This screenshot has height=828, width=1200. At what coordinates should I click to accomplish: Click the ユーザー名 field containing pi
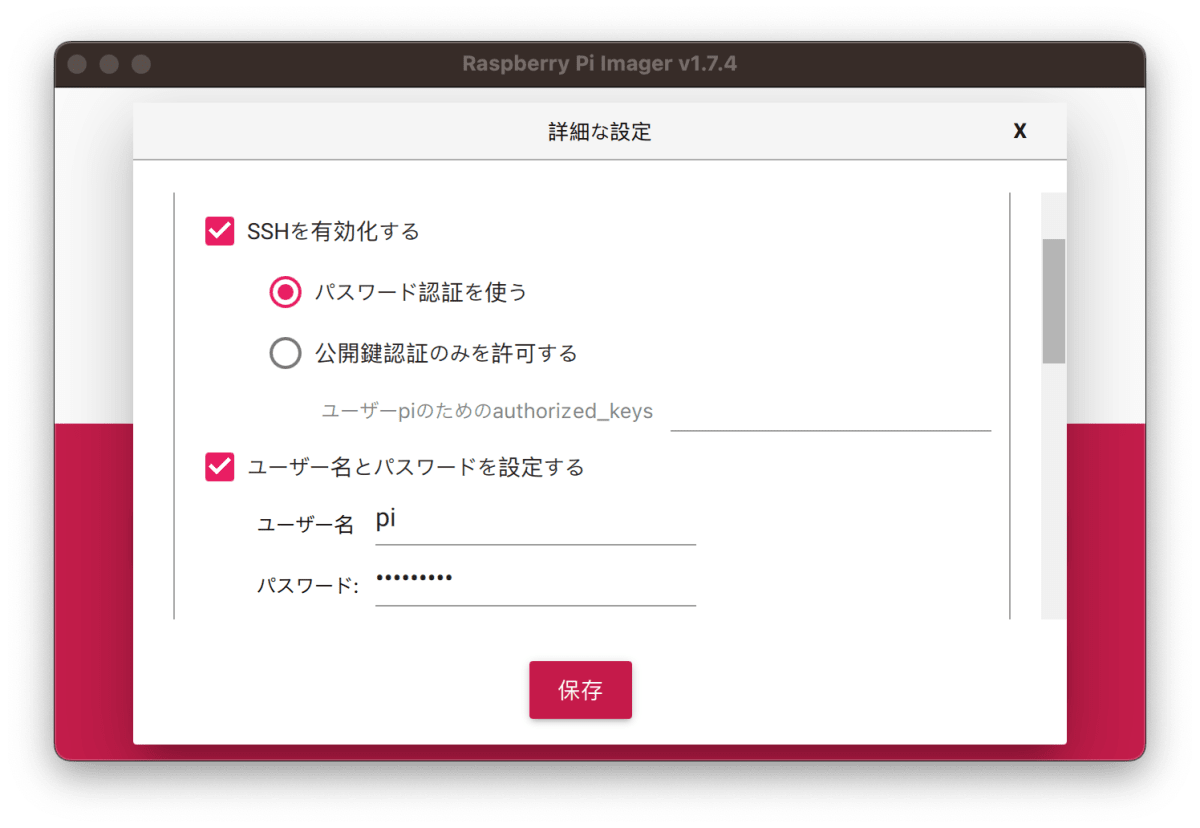click(535, 523)
